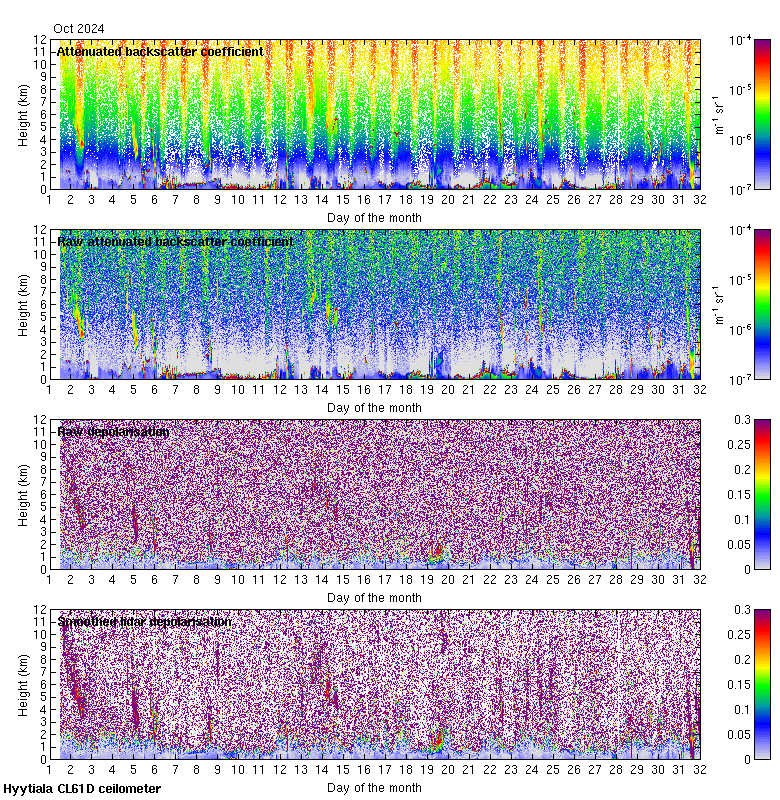This screenshot has height=800, width=780.
Task: Click "Height (km)" label of raw depolarisation plot
Action: 23,494
